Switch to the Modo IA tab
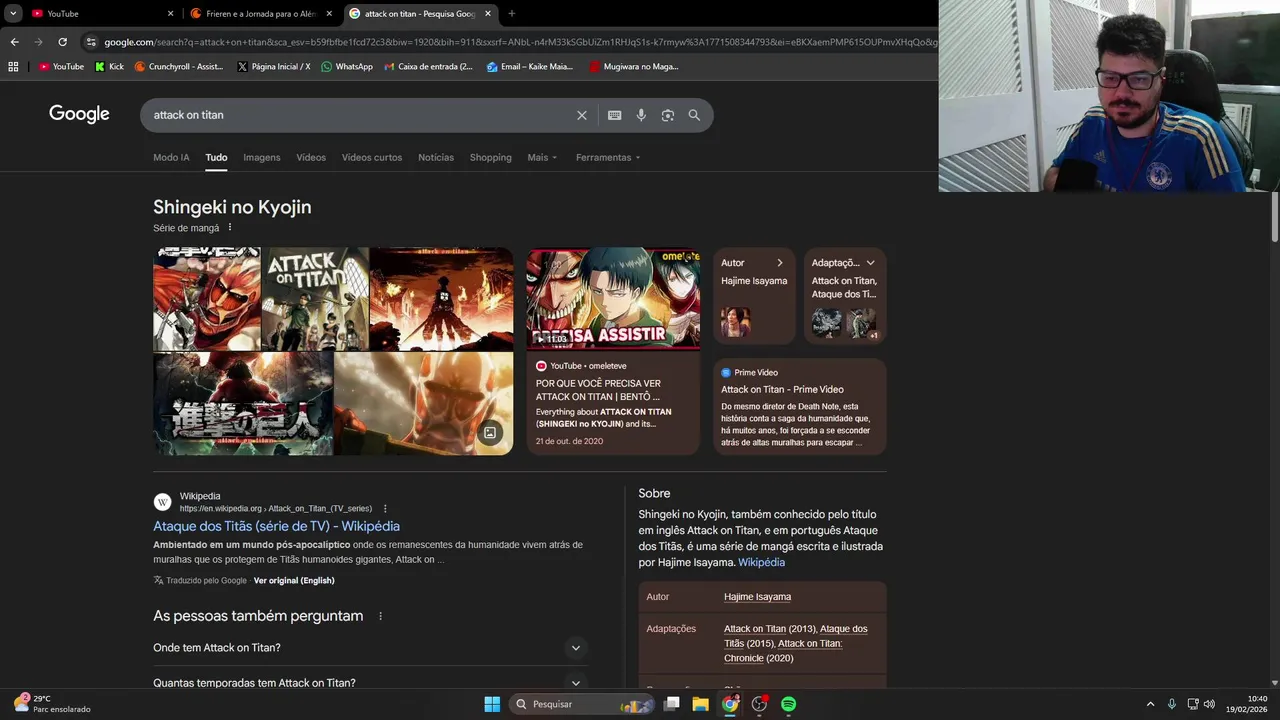This screenshot has width=1280, height=720. click(x=171, y=157)
